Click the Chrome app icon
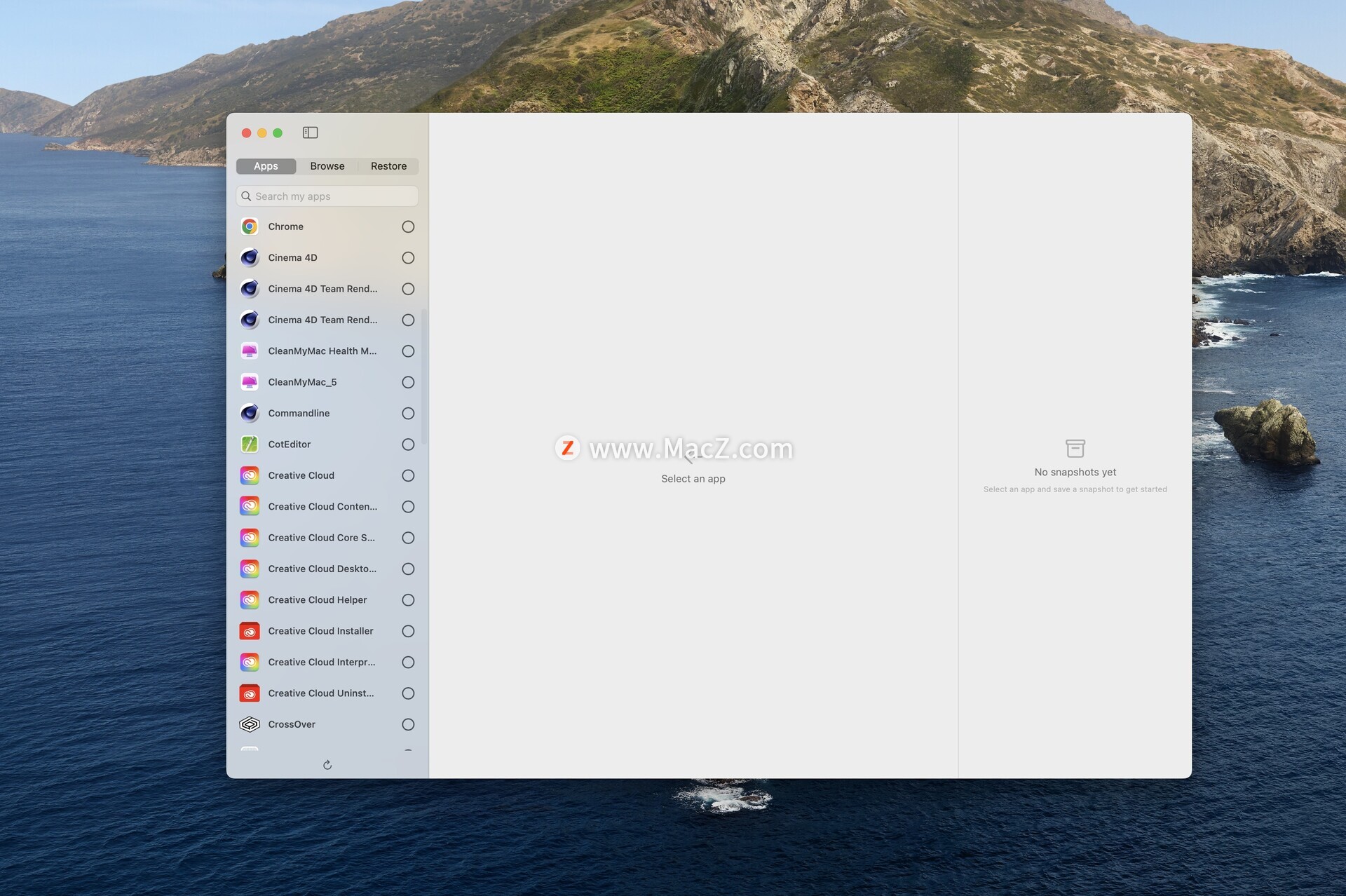Viewport: 1346px width, 896px height. [250, 226]
